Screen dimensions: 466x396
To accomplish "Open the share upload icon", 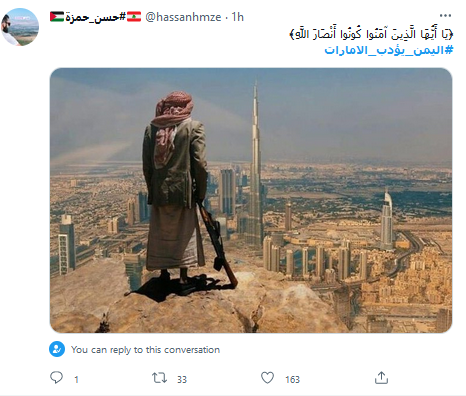I will click(381, 378).
